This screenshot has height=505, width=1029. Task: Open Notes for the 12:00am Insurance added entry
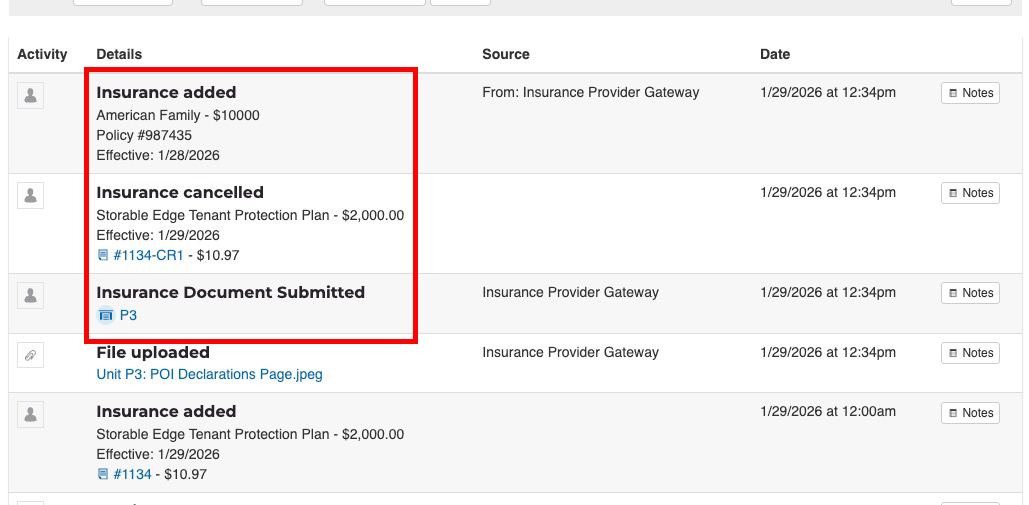click(970, 413)
